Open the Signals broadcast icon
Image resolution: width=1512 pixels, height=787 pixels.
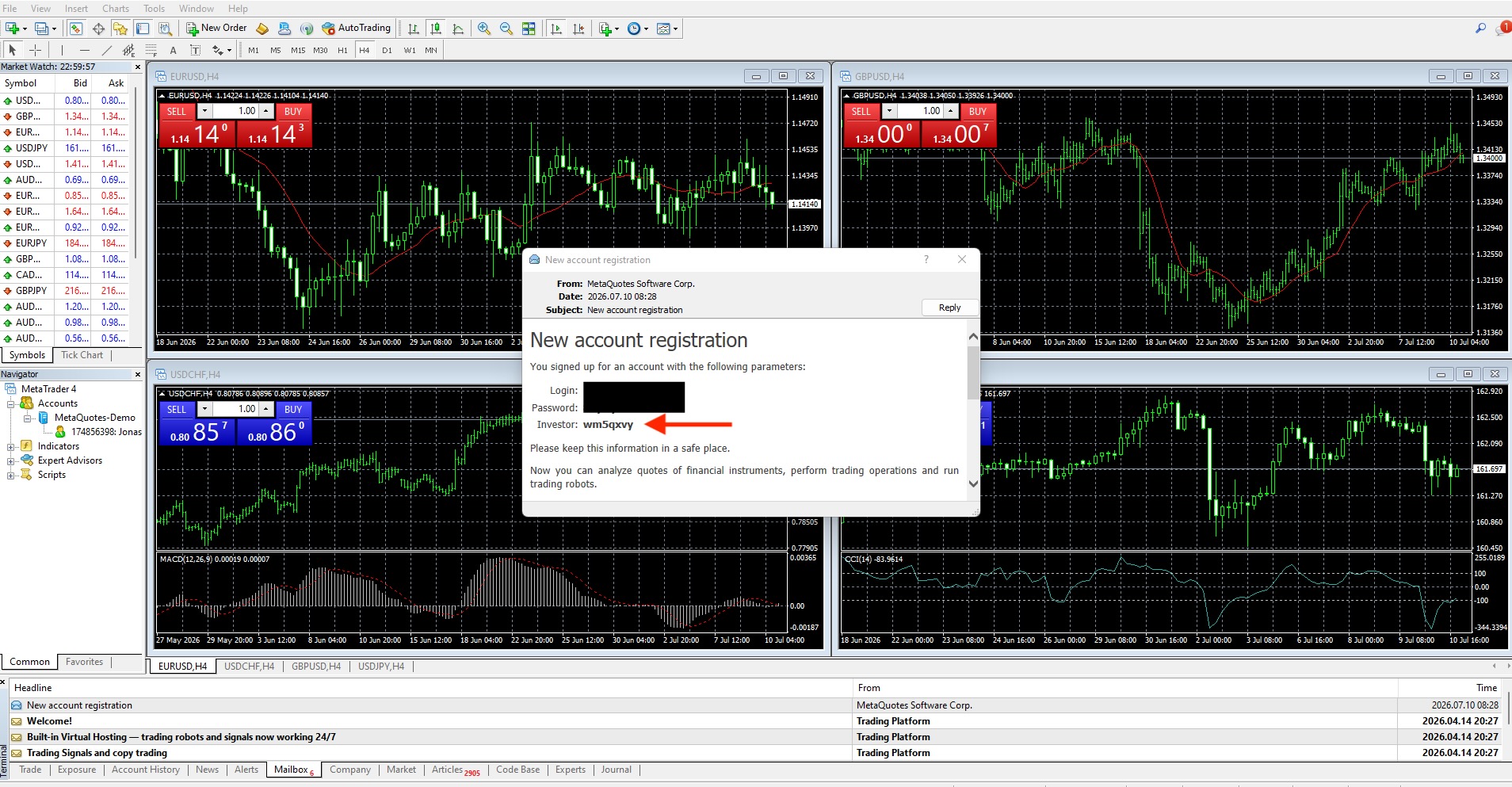pyautogui.click(x=306, y=29)
